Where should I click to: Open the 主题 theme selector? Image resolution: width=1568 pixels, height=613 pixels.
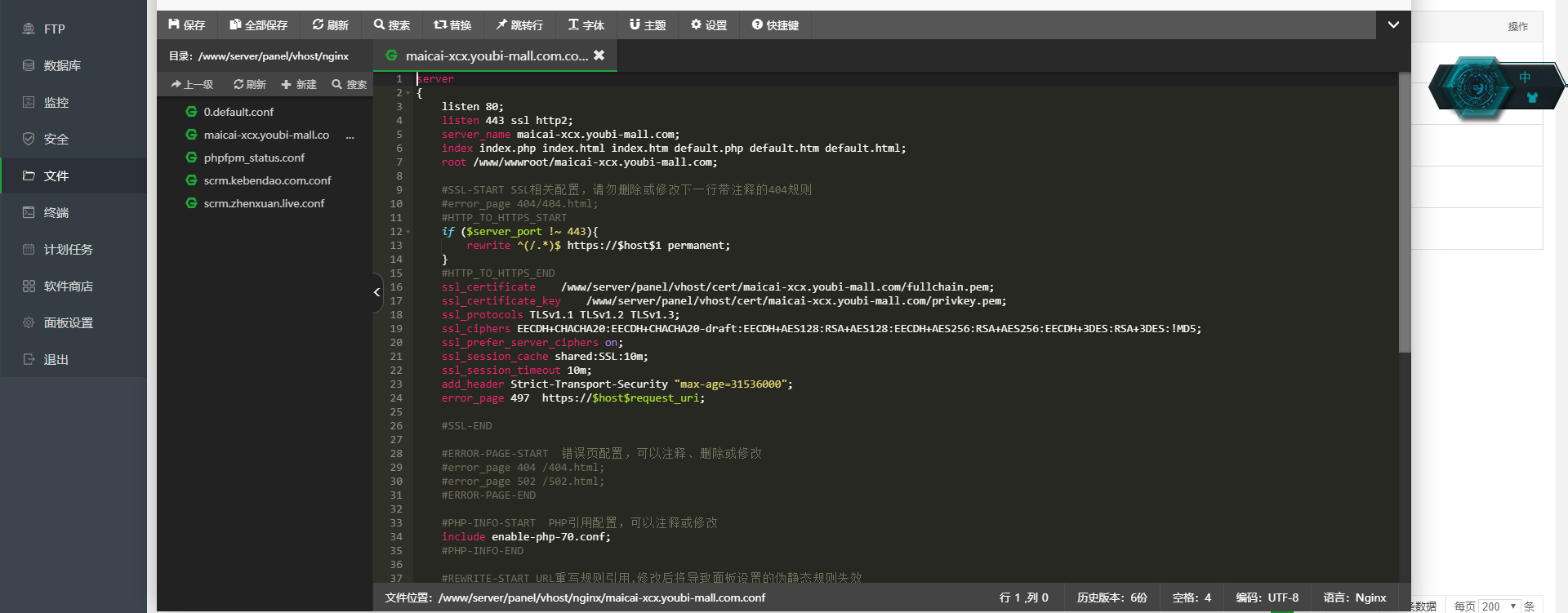648,25
